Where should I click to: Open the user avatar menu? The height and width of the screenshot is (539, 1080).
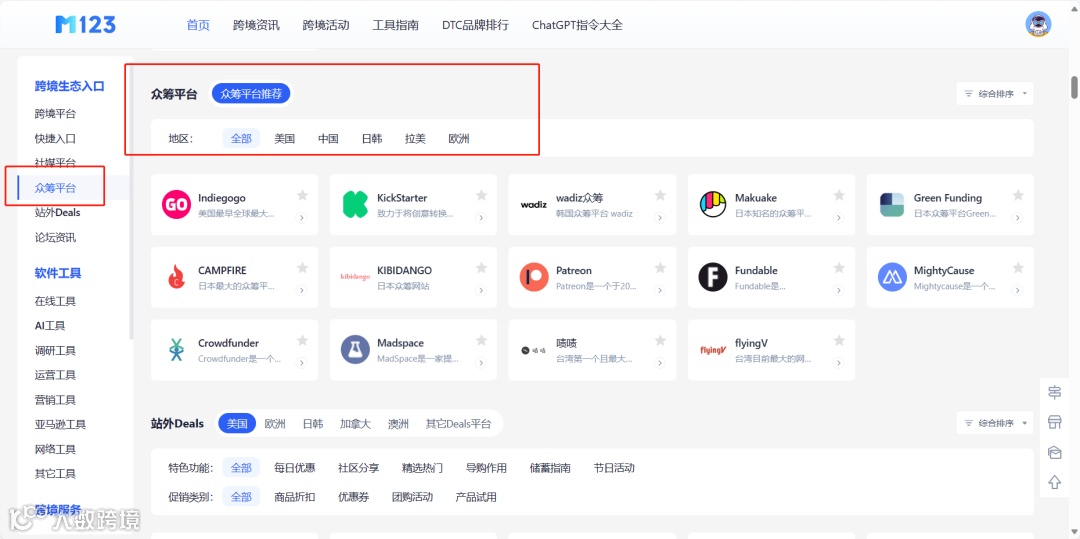click(1038, 25)
